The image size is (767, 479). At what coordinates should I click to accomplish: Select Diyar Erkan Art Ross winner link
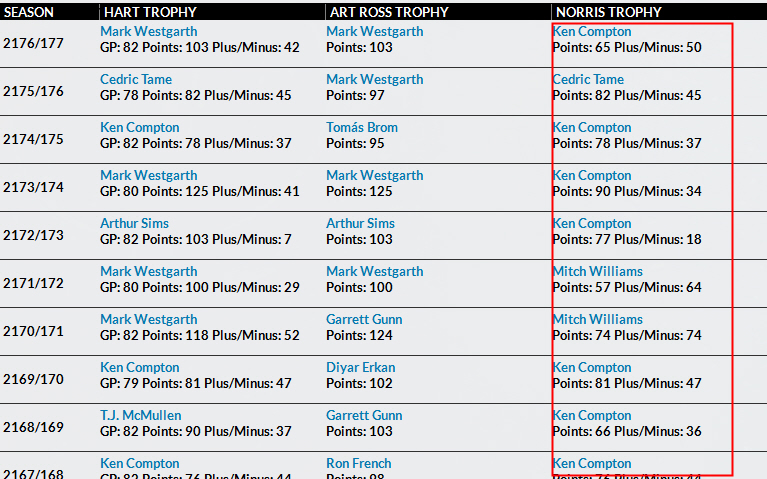click(x=361, y=367)
